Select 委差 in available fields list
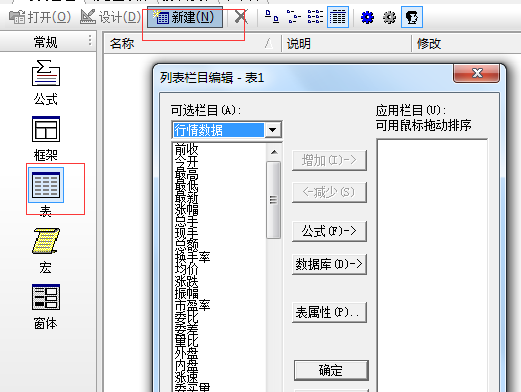This screenshot has width=521, height=392. (187, 330)
